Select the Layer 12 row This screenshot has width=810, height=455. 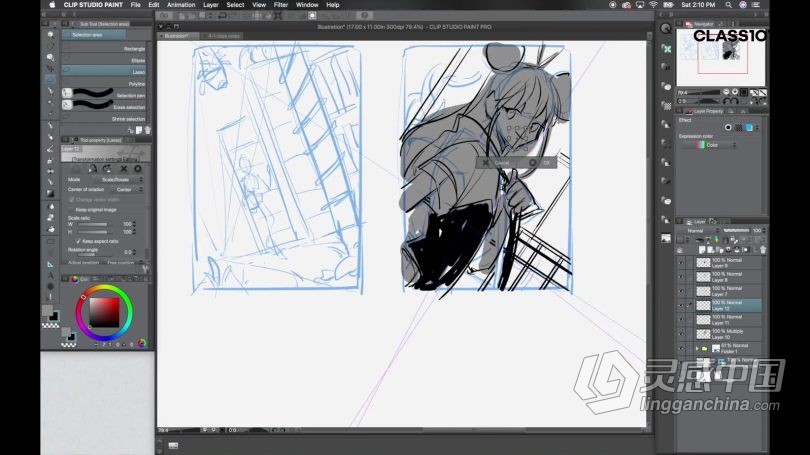point(728,305)
